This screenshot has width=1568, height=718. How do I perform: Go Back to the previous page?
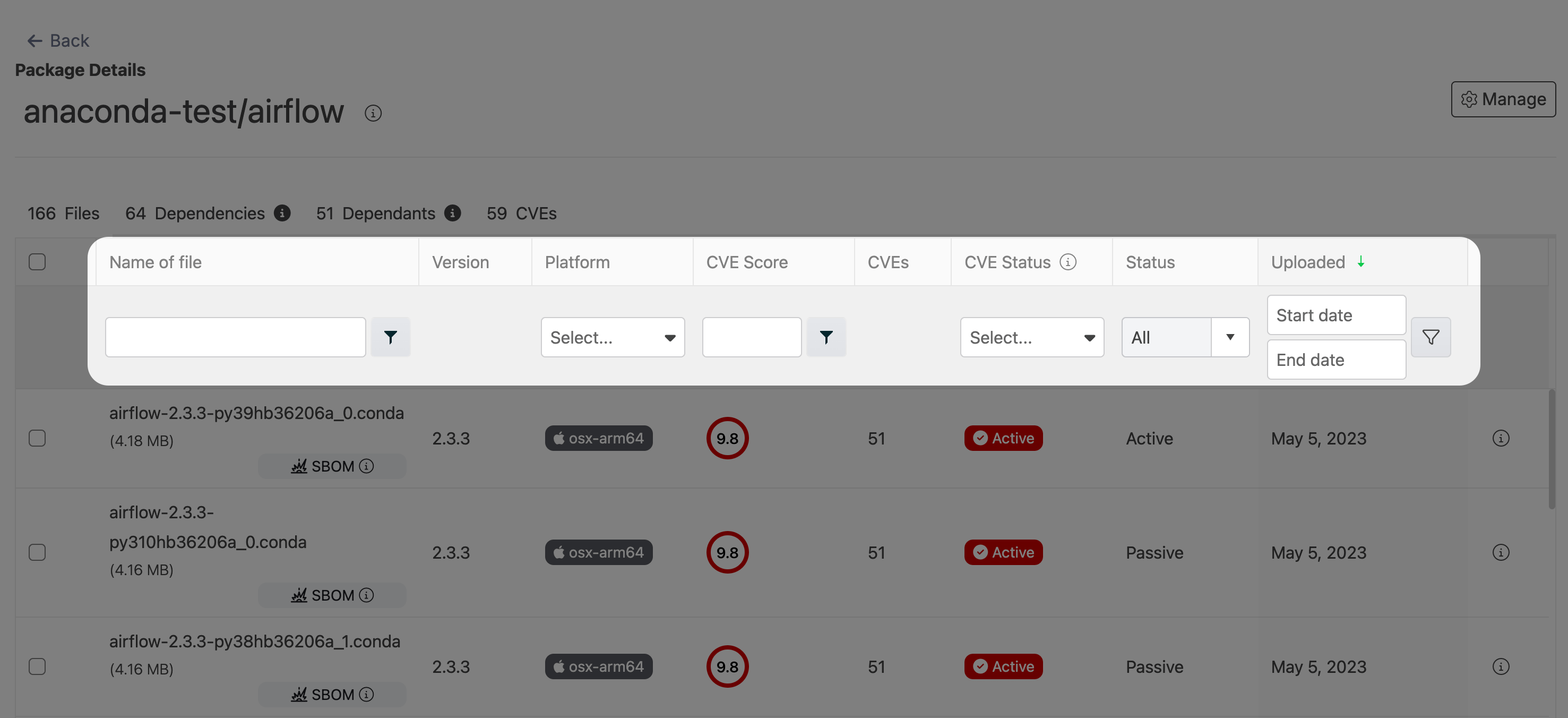pos(58,40)
